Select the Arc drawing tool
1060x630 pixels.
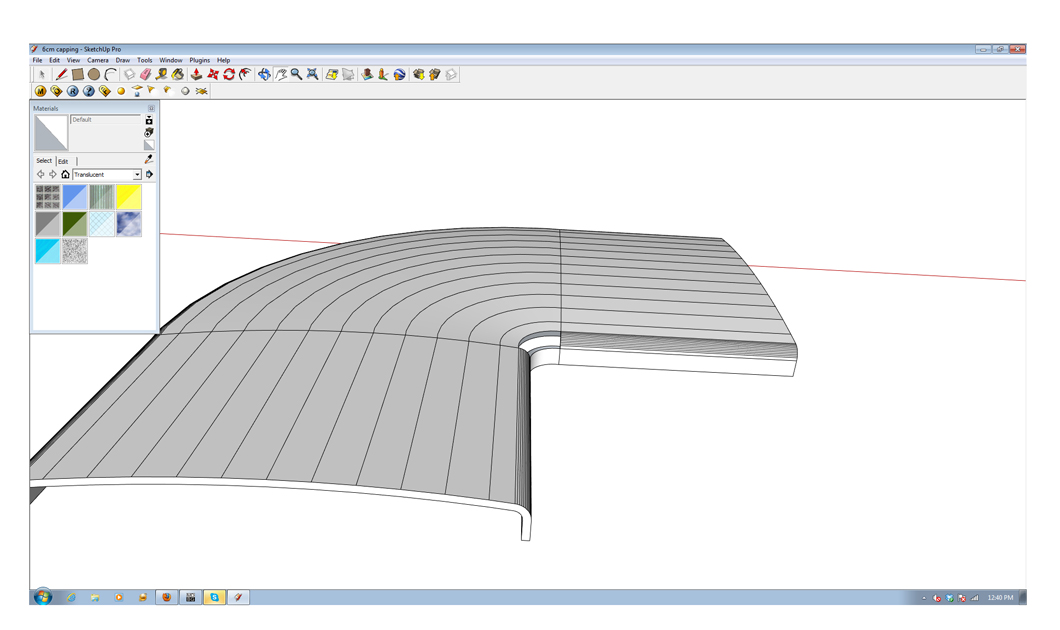tap(110, 74)
